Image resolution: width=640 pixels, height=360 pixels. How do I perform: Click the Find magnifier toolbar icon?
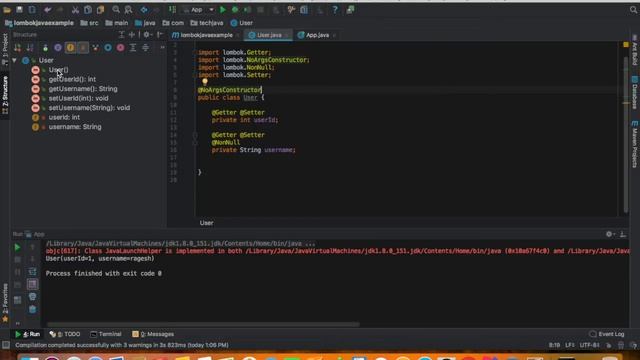pos(116,9)
